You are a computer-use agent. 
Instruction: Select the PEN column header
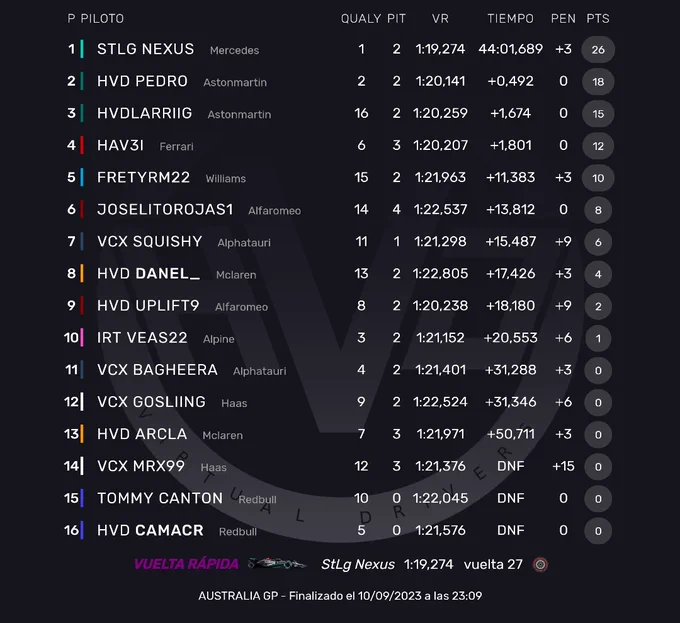click(x=563, y=19)
